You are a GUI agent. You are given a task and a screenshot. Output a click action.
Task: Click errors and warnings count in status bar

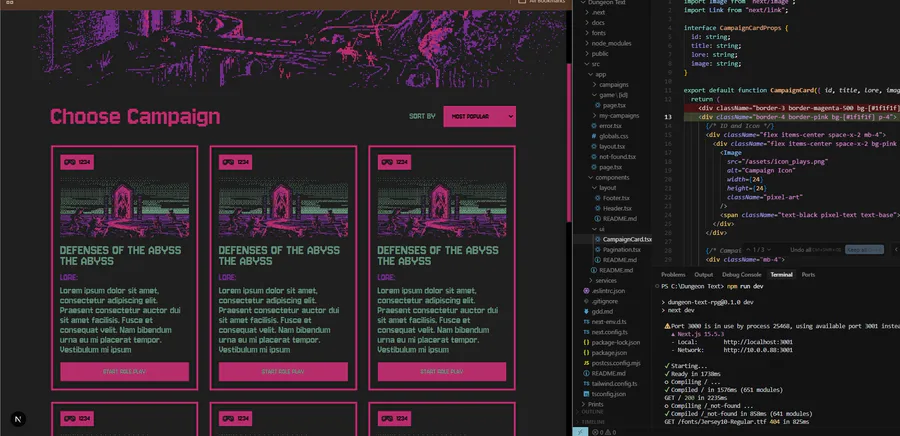(604, 433)
